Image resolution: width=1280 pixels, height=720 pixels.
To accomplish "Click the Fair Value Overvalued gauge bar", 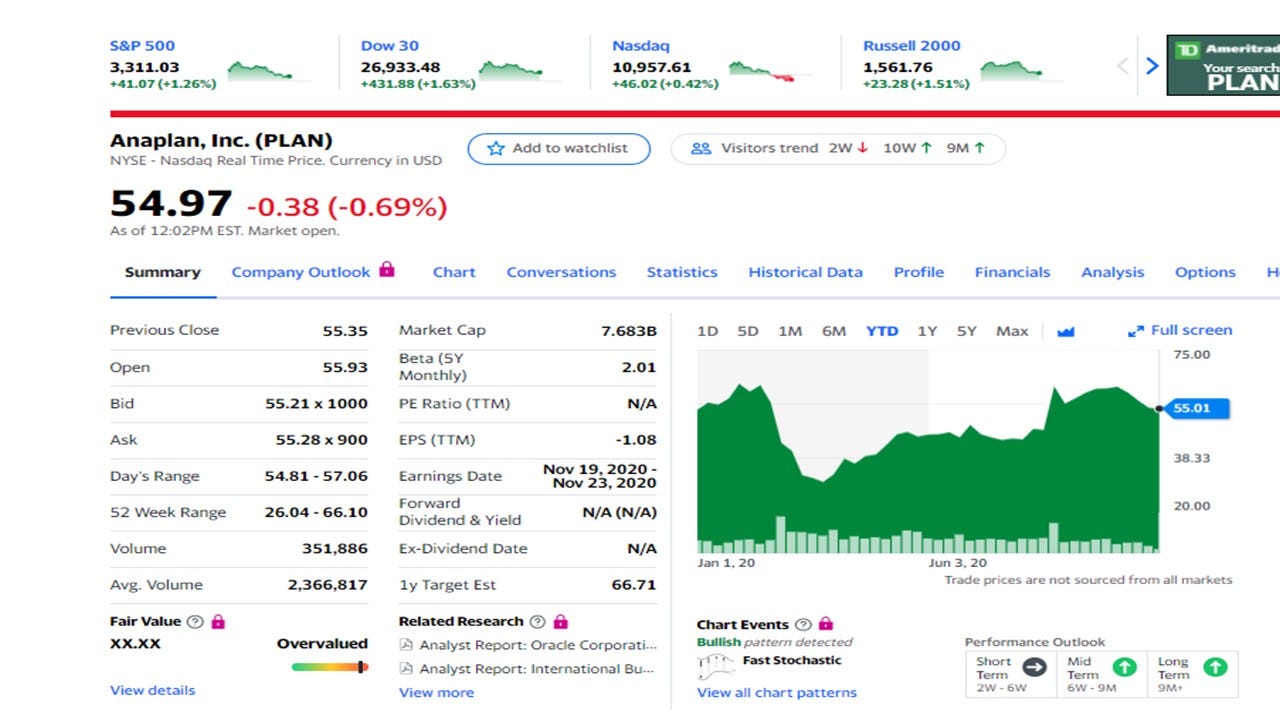I will tap(330, 667).
